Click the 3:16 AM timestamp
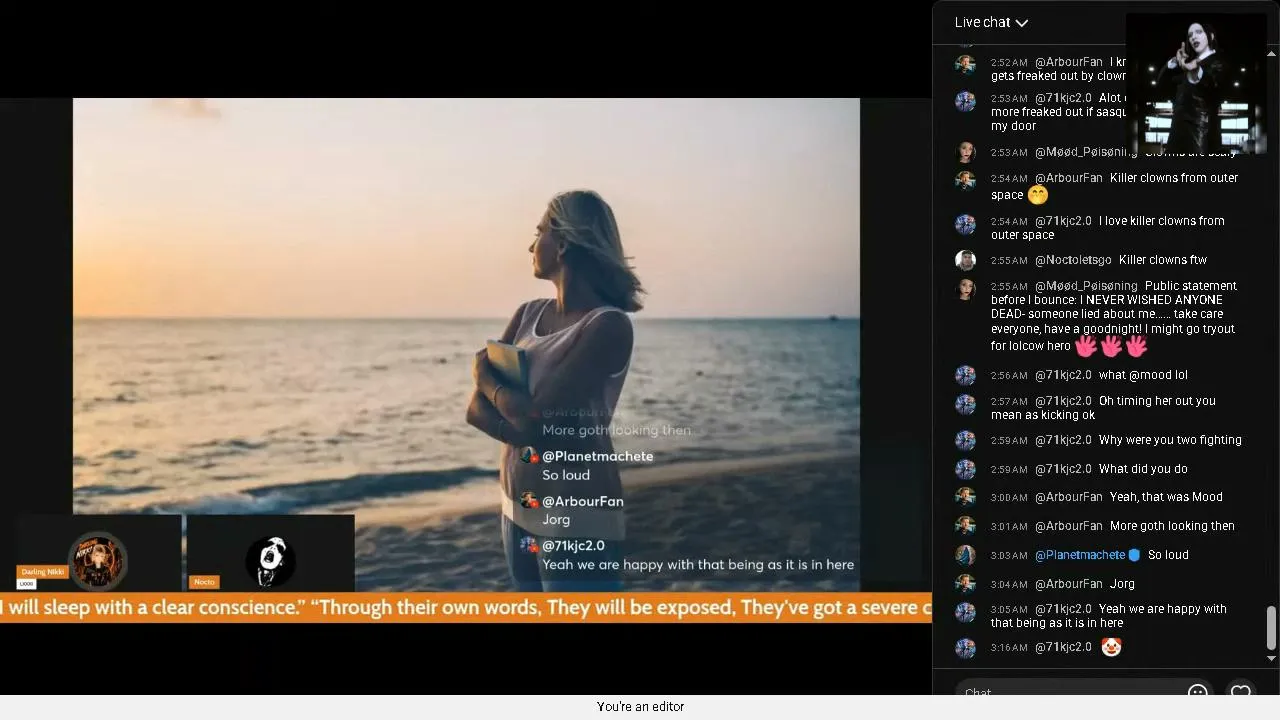This screenshot has width=1280, height=720. click(1009, 648)
